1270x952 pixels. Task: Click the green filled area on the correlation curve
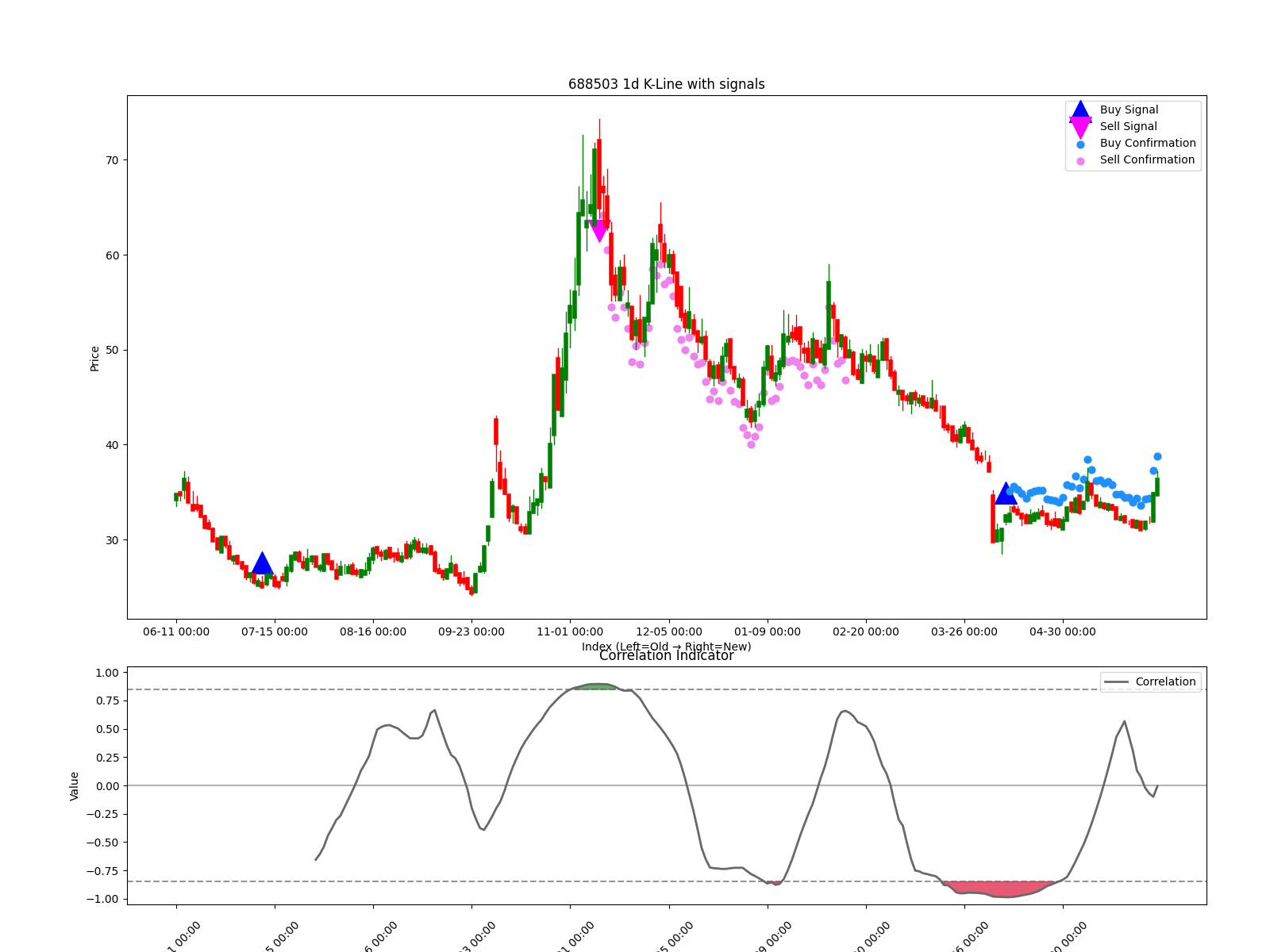point(595,686)
